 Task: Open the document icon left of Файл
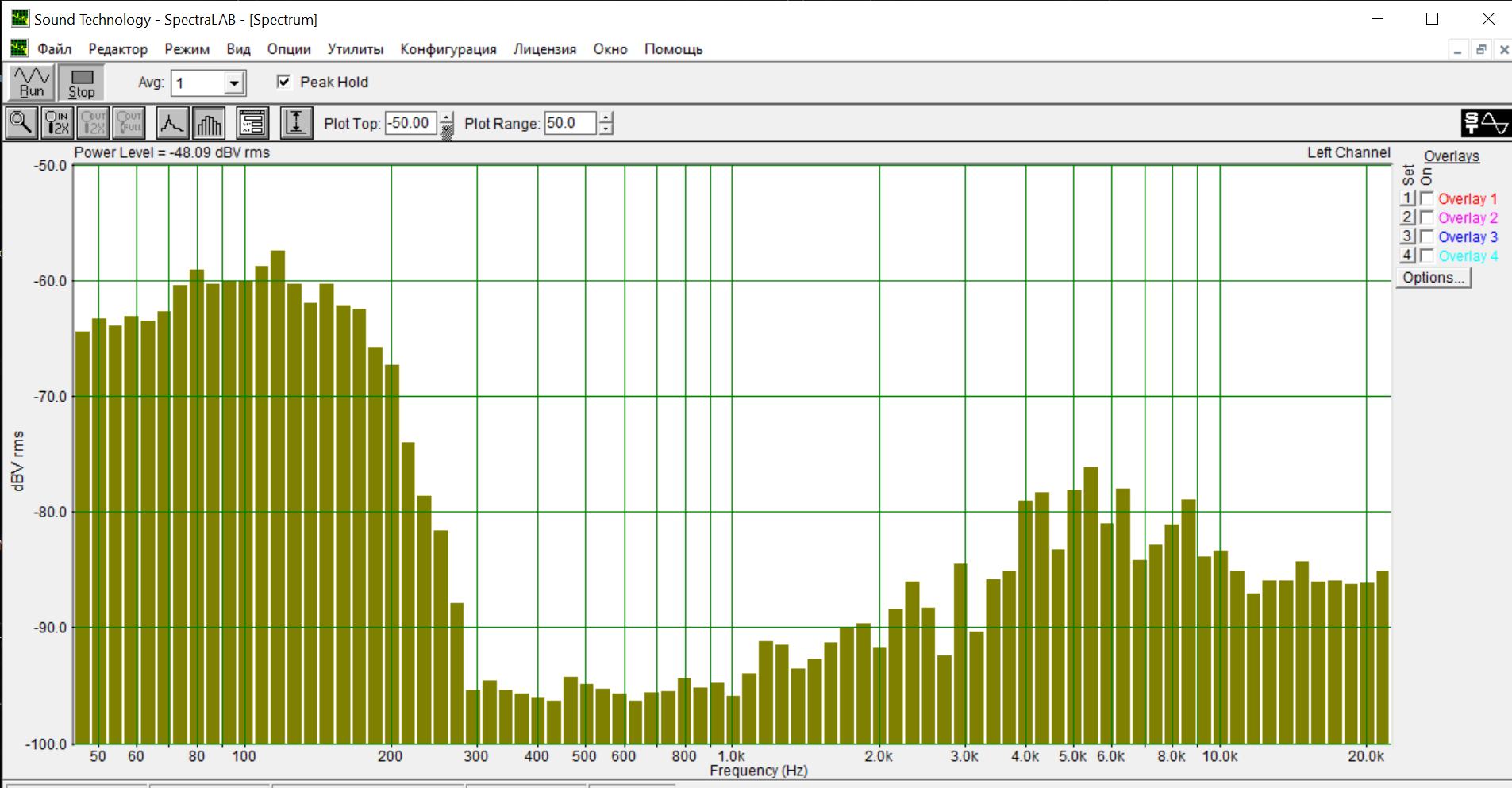[x=19, y=48]
